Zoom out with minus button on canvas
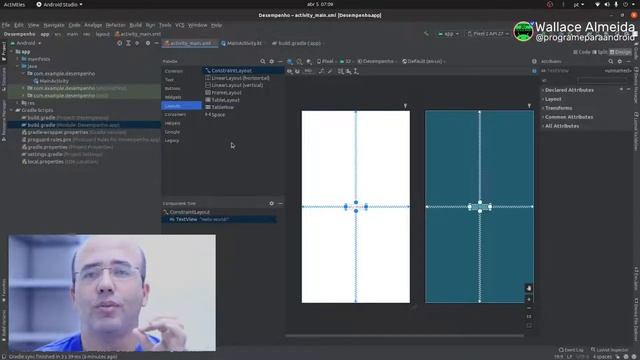 [529, 308]
